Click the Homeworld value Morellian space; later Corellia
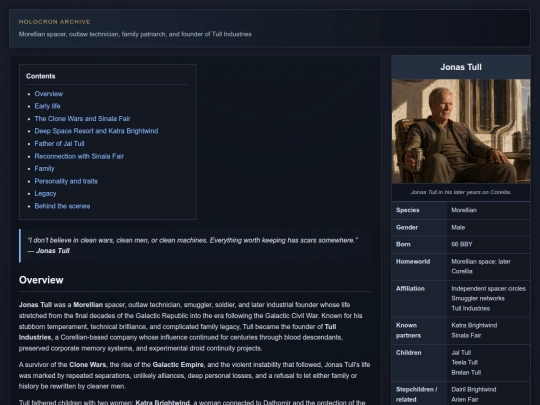This screenshot has width=540, height=405. (481, 267)
